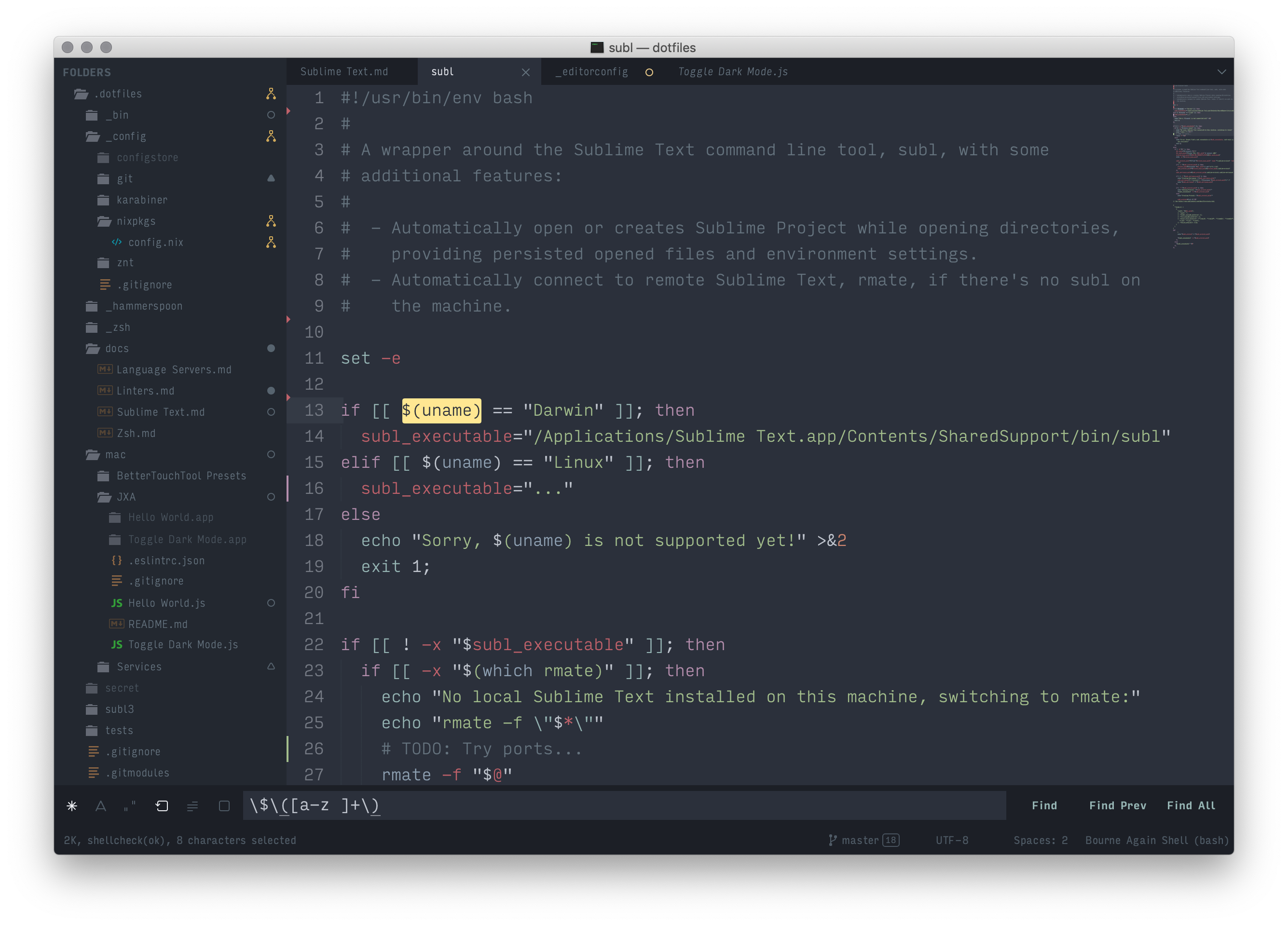Click the JS icon beside Hello World.js

tap(116, 603)
